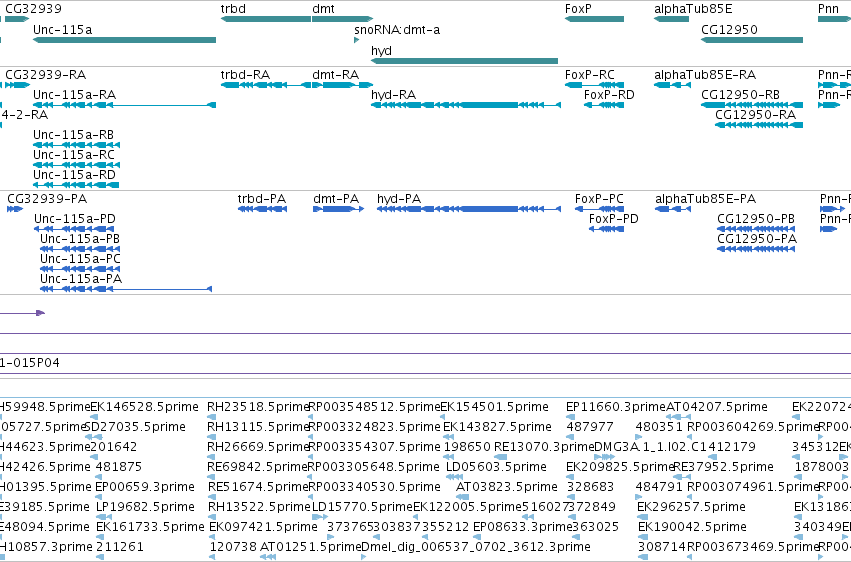The image size is (851, 562).
Task: Click the SD27035.5prime EST label
Action: pyautogui.click(x=136, y=427)
